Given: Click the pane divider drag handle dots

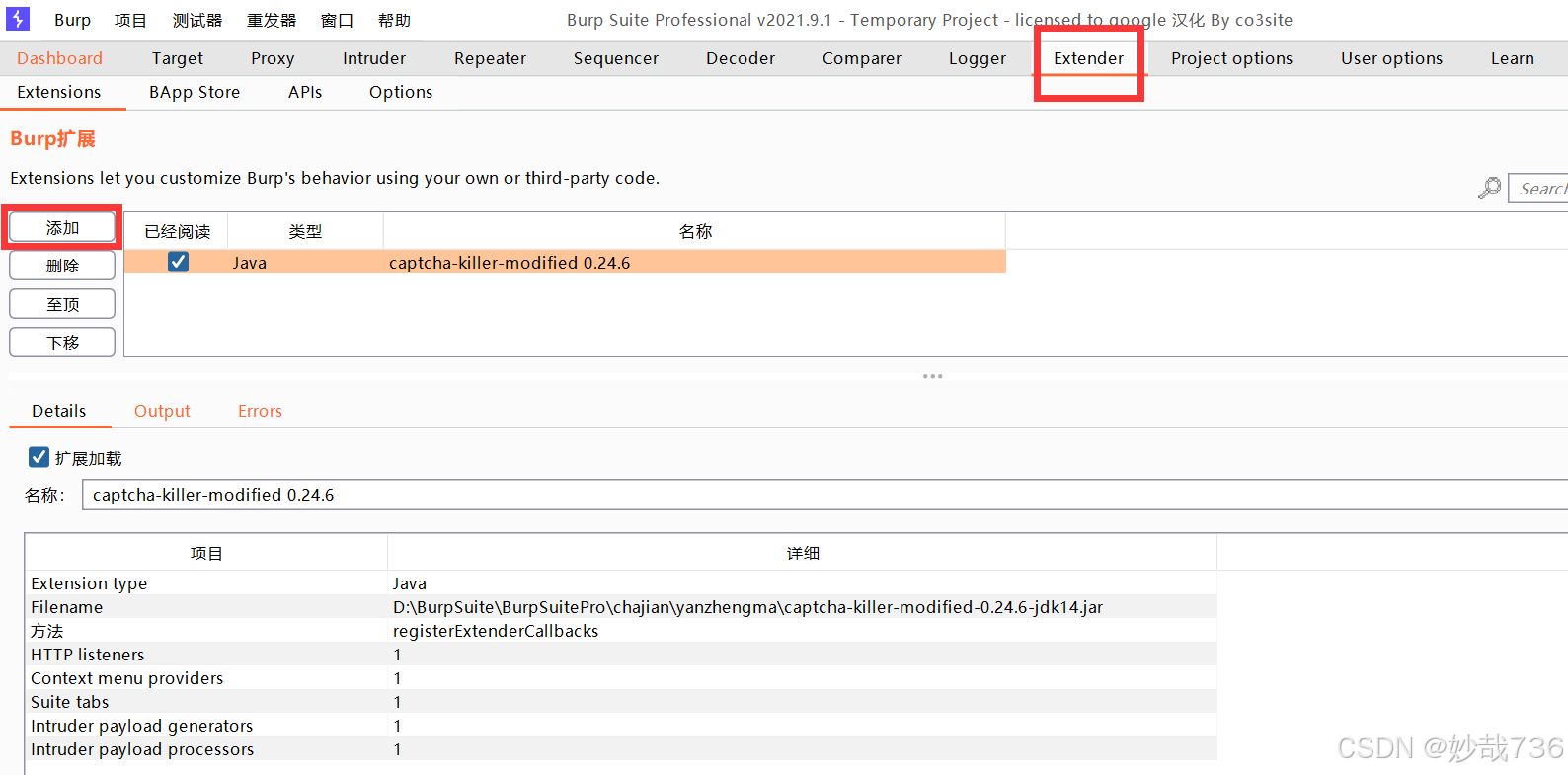Looking at the screenshot, I should 932,376.
